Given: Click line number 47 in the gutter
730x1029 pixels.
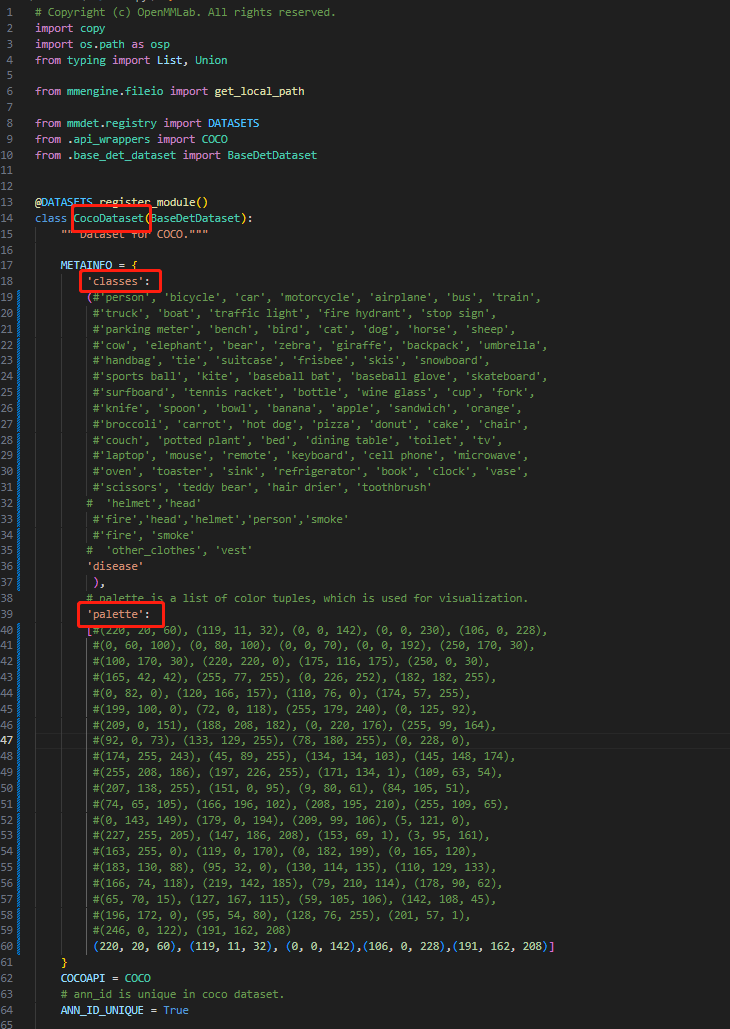Looking at the screenshot, I should pos(8,740).
